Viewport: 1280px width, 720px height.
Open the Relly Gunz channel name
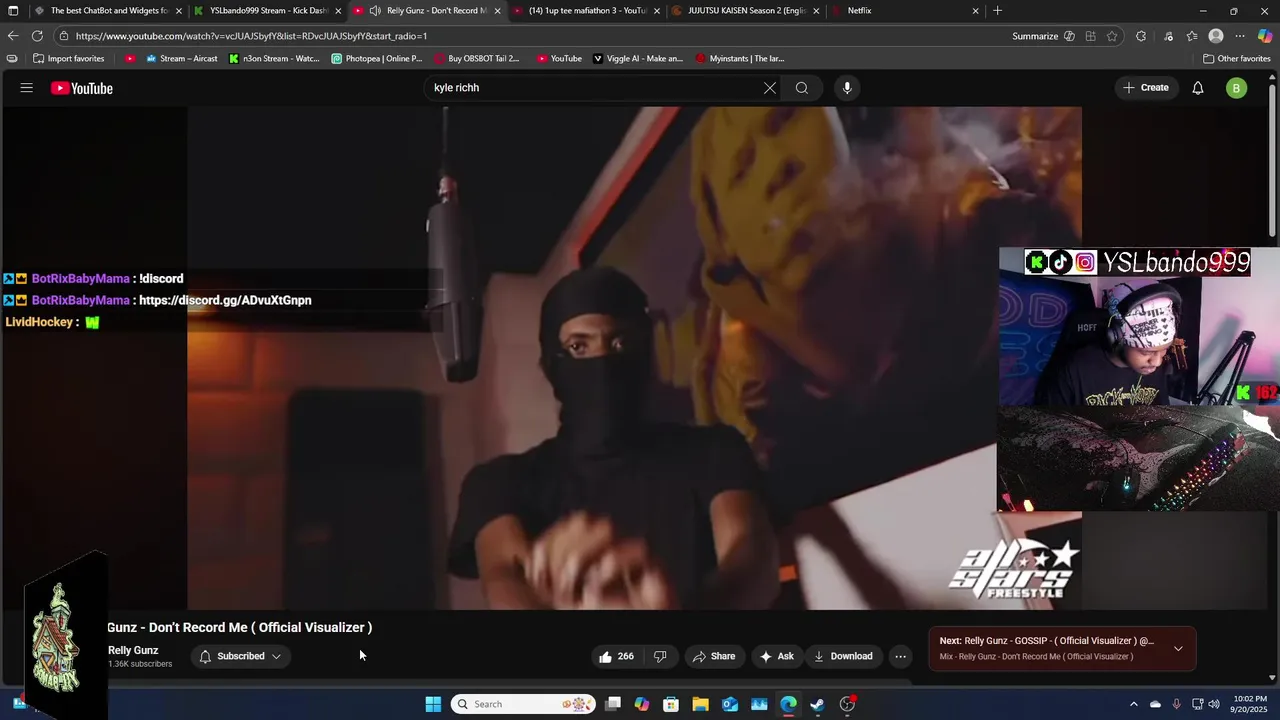tap(133, 650)
